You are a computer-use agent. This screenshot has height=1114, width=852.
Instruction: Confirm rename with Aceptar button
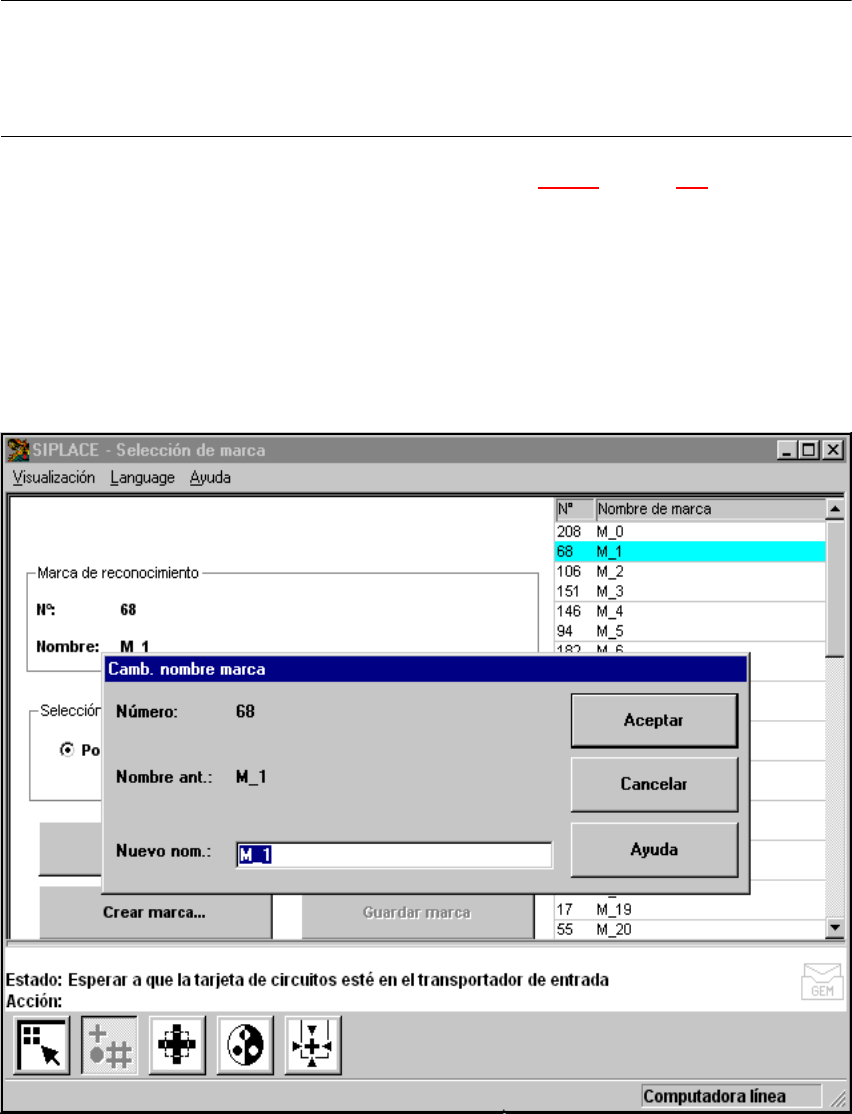pos(654,720)
